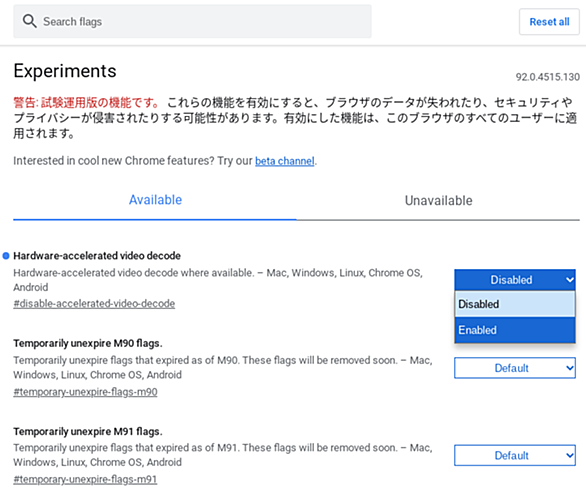This screenshot has height=497, width=586.
Task: Select the Disabled option in list
Action: coord(515,304)
